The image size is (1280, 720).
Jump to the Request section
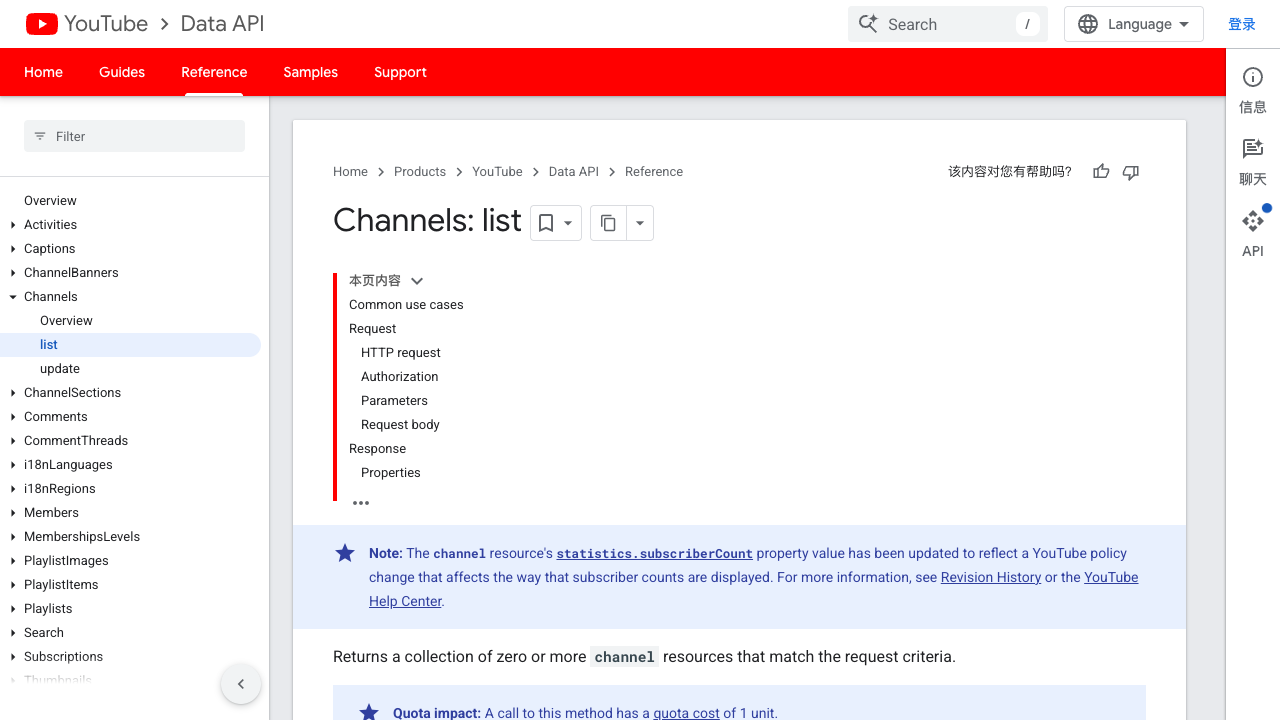(372, 329)
